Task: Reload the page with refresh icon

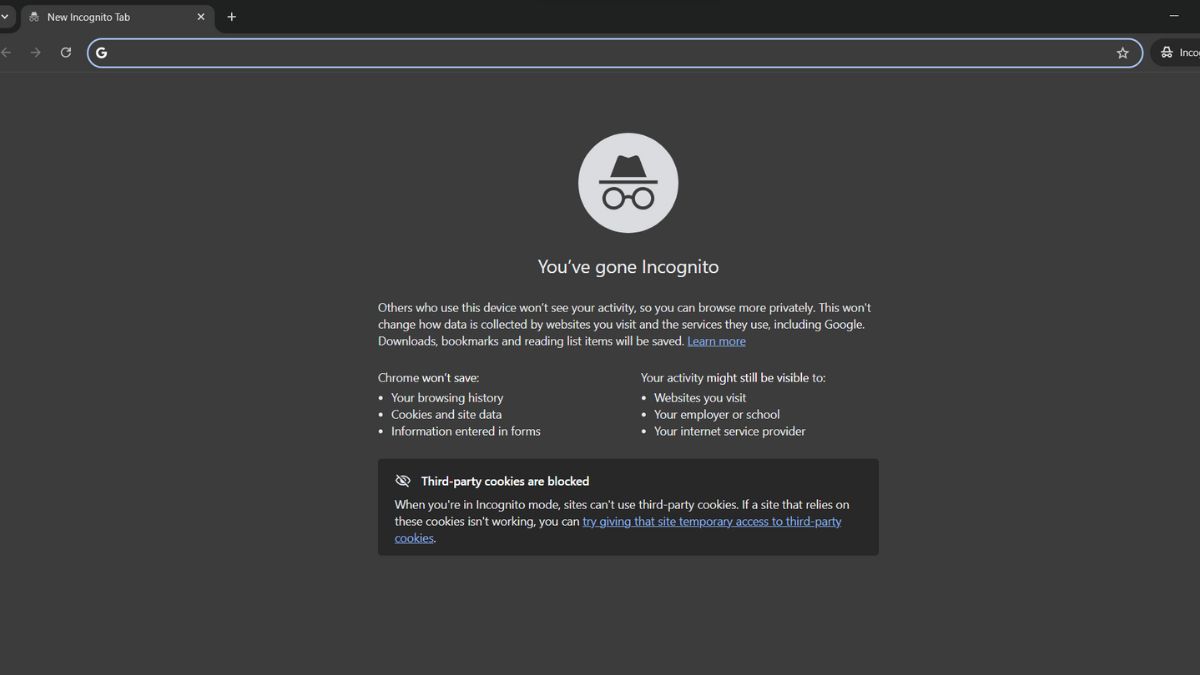Action: [66, 52]
